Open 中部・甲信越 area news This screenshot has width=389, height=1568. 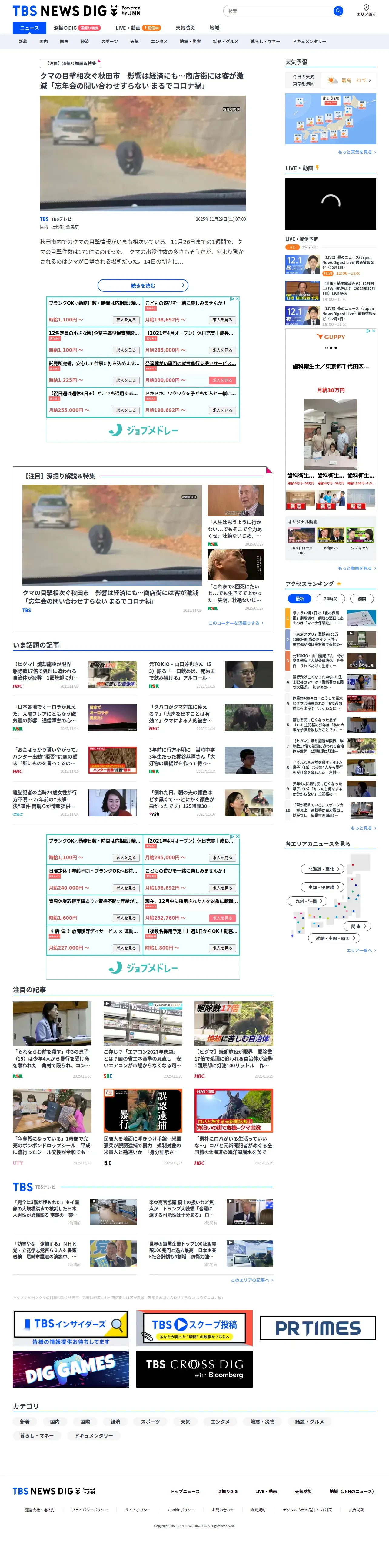point(323,887)
